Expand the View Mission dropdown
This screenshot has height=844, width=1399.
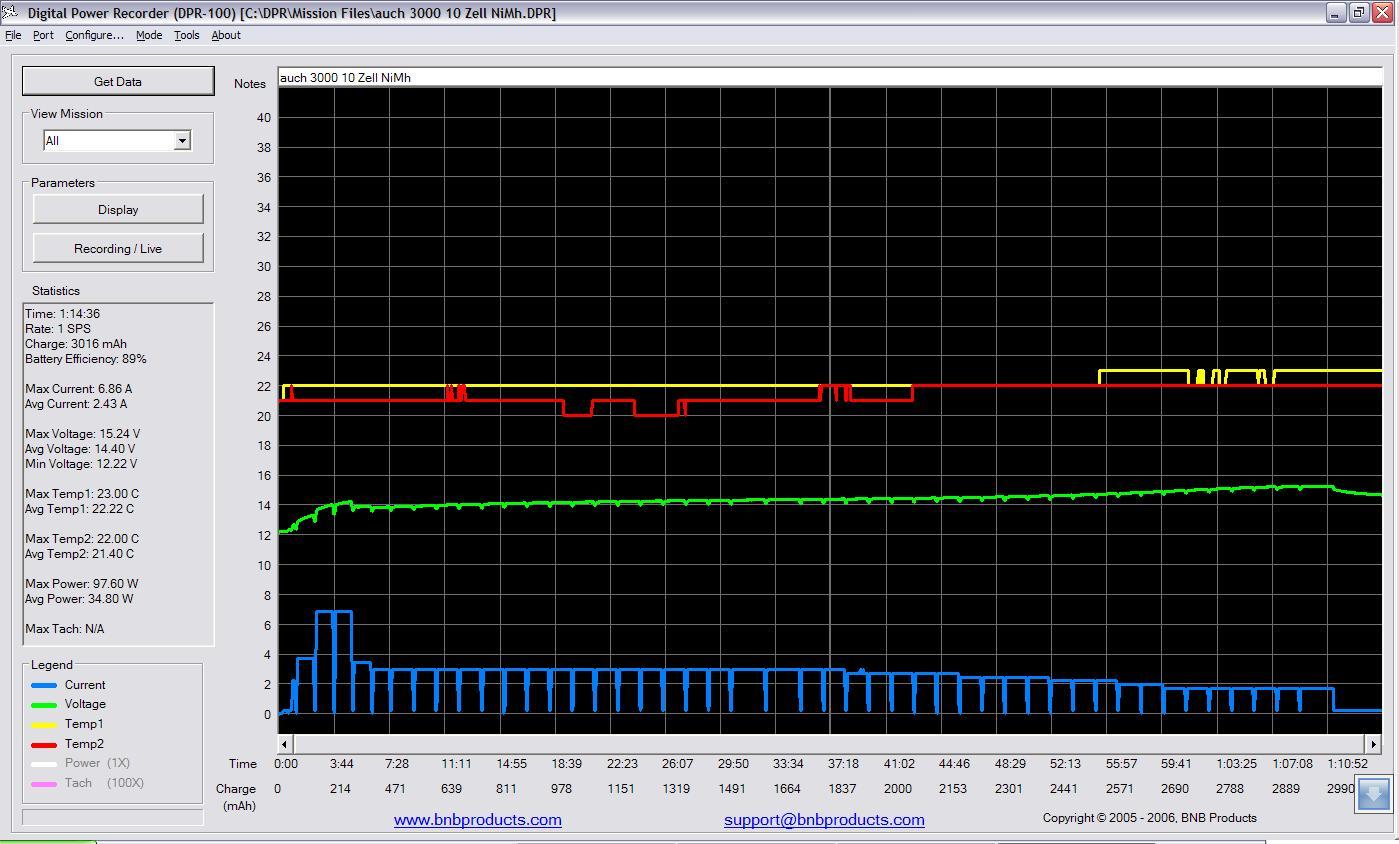182,141
